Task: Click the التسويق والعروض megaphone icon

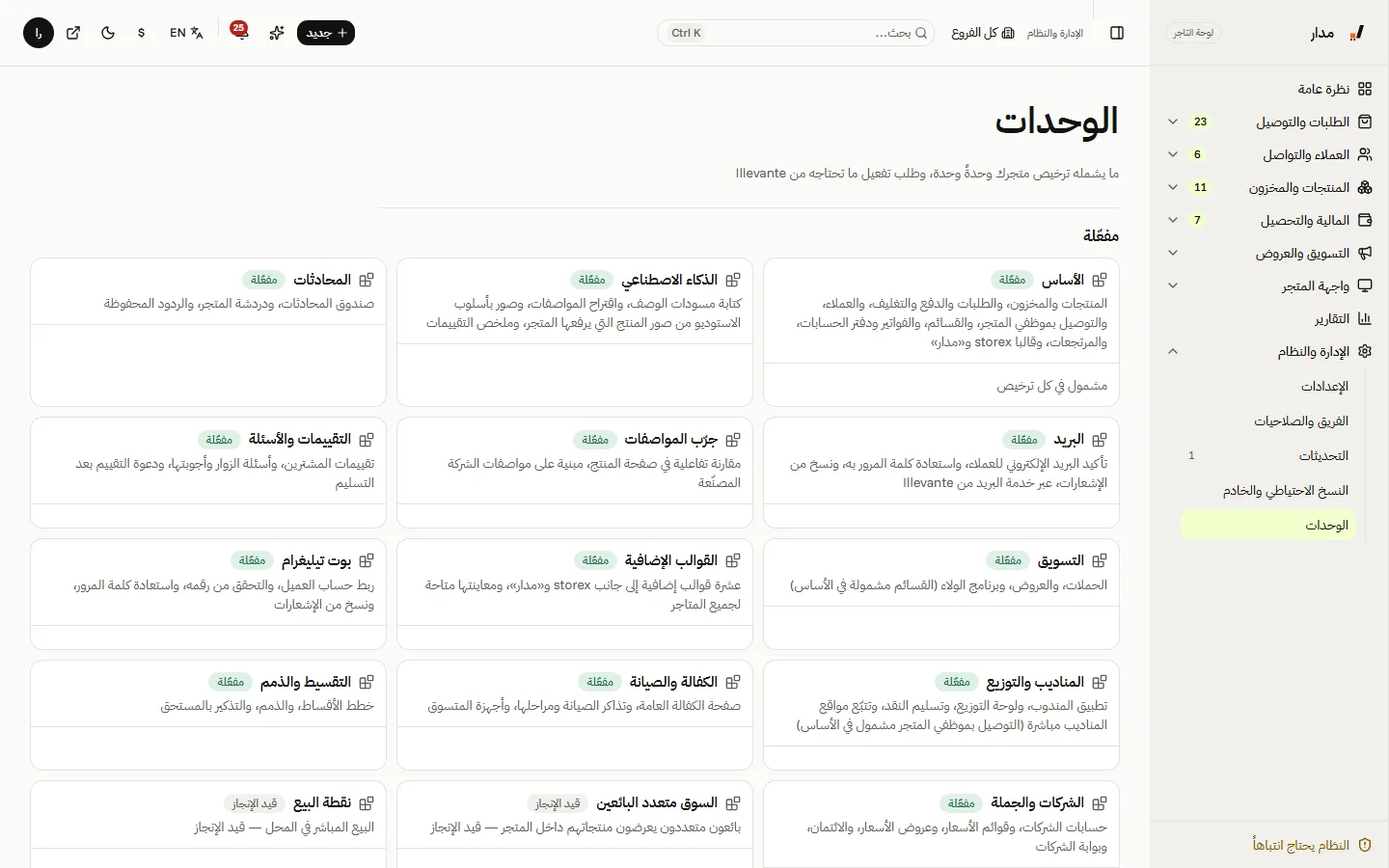Action: pos(1365,253)
